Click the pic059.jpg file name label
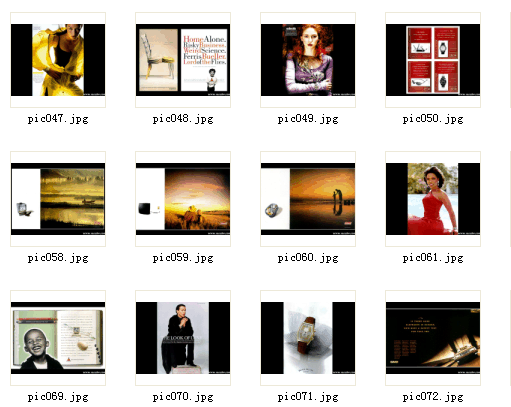The width and height of the screenshot is (511, 407). pos(183,258)
